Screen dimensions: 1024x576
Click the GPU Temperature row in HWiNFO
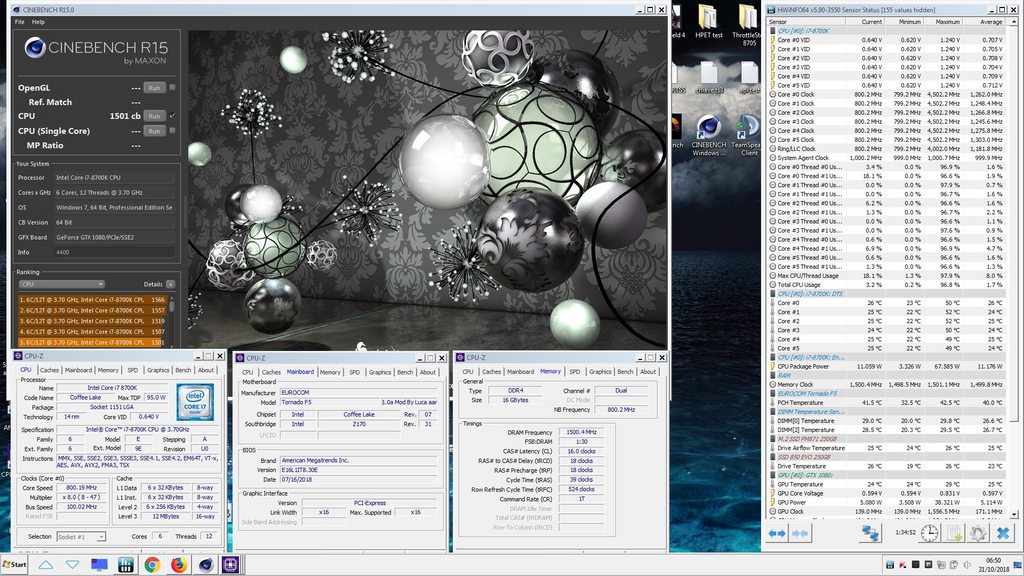coord(888,485)
